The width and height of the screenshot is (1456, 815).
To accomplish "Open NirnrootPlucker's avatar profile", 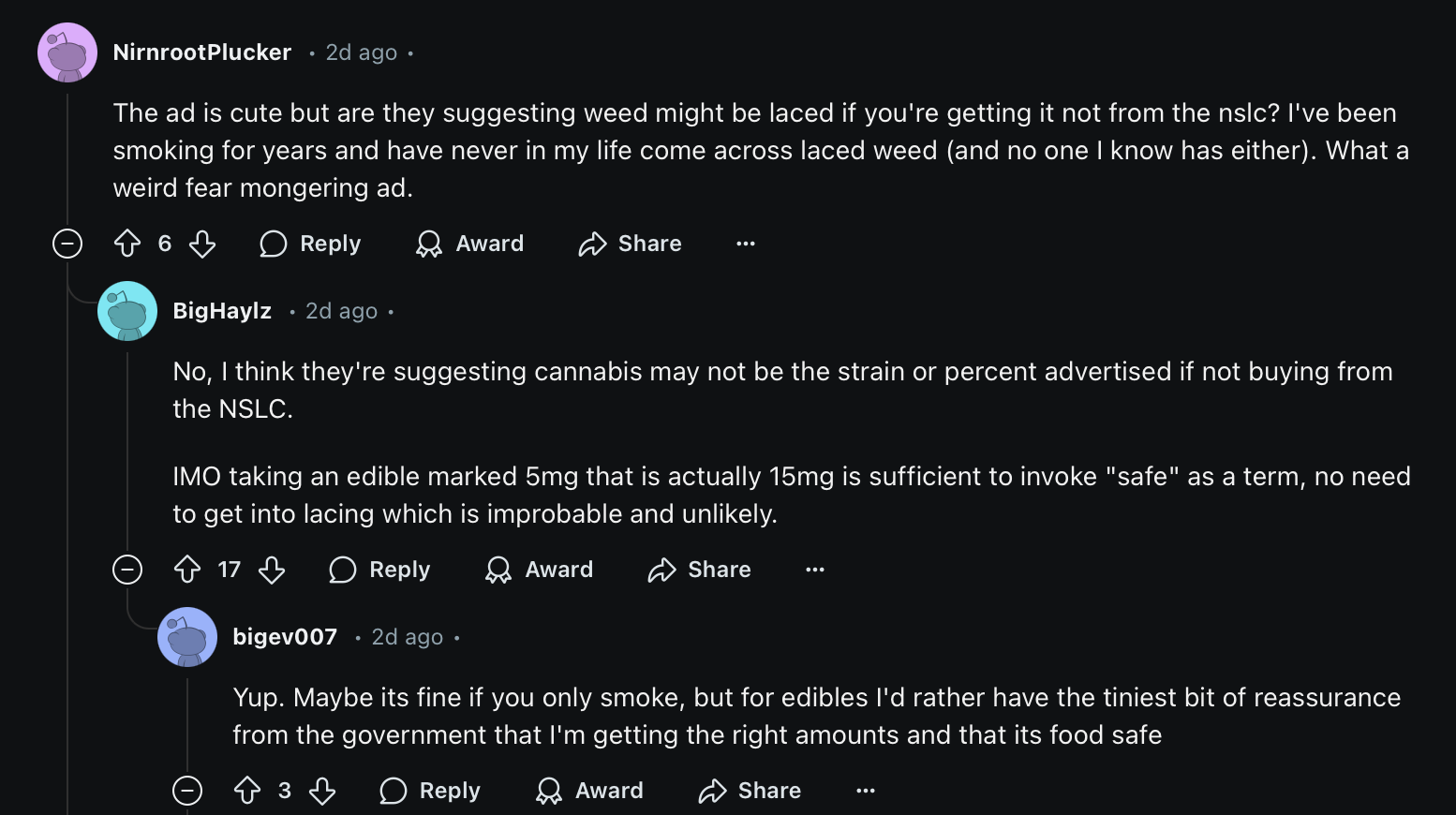I will (67, 52).
